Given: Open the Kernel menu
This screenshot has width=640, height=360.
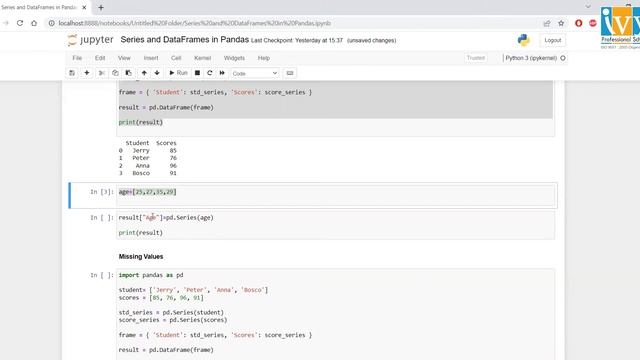Looking at the screenshot, I should 203,58.
